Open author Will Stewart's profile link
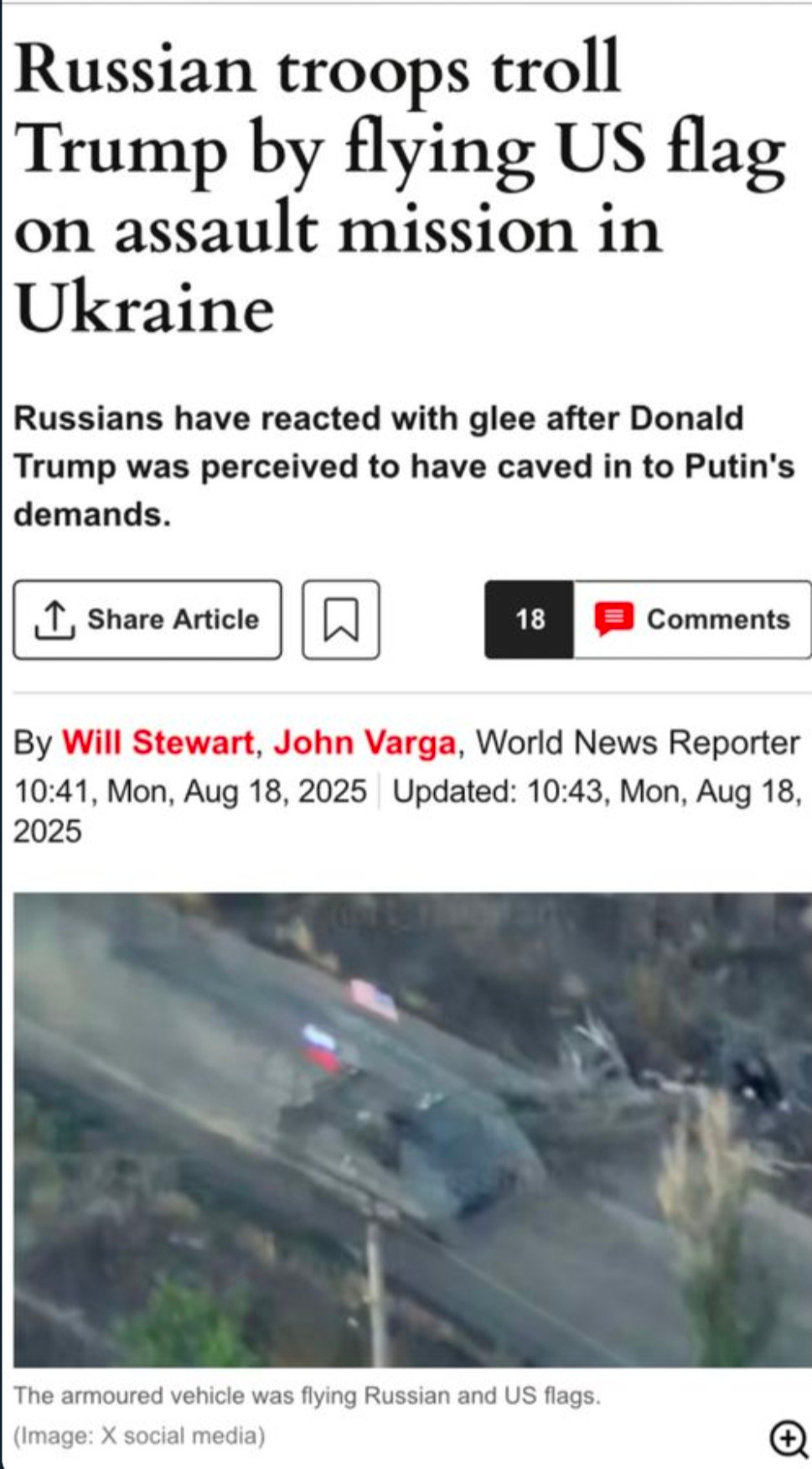Screen dimensions: 812x1469 [x=158, y=743]
